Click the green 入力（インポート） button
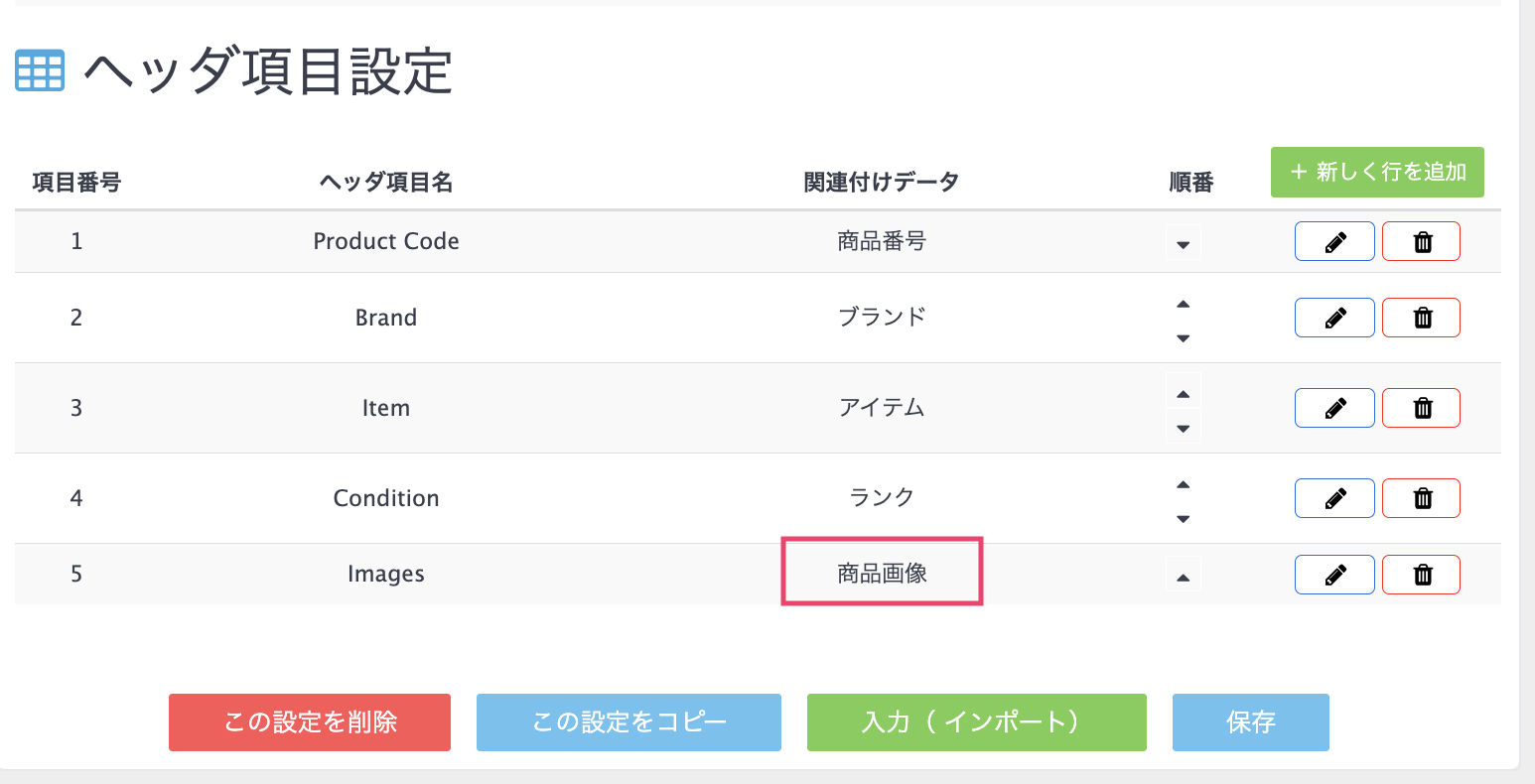The image size is (1535, 784). click(x=976, y=722)
